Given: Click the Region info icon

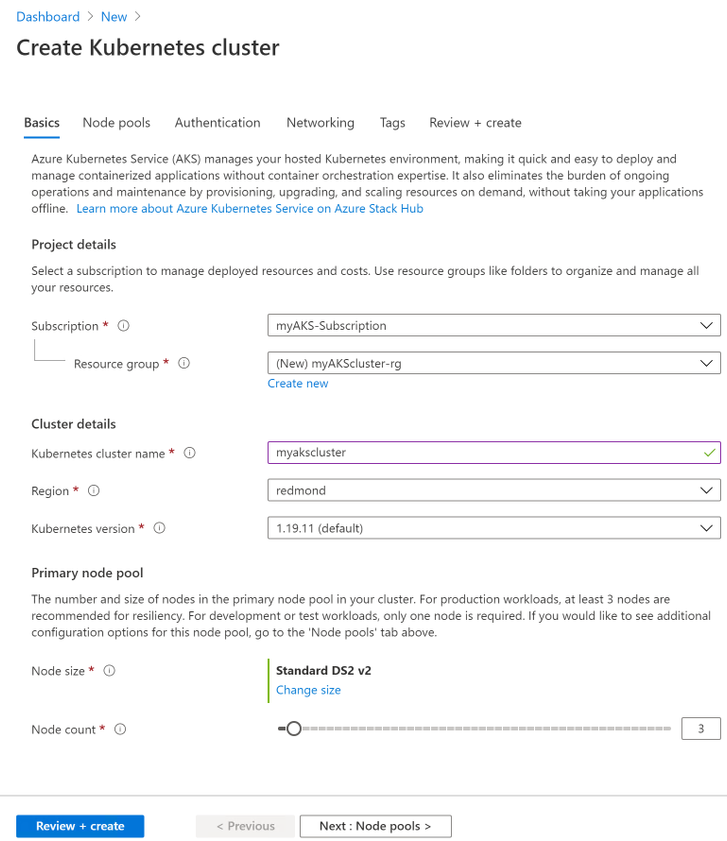Looking at the screenshot, I should point(93,490).
